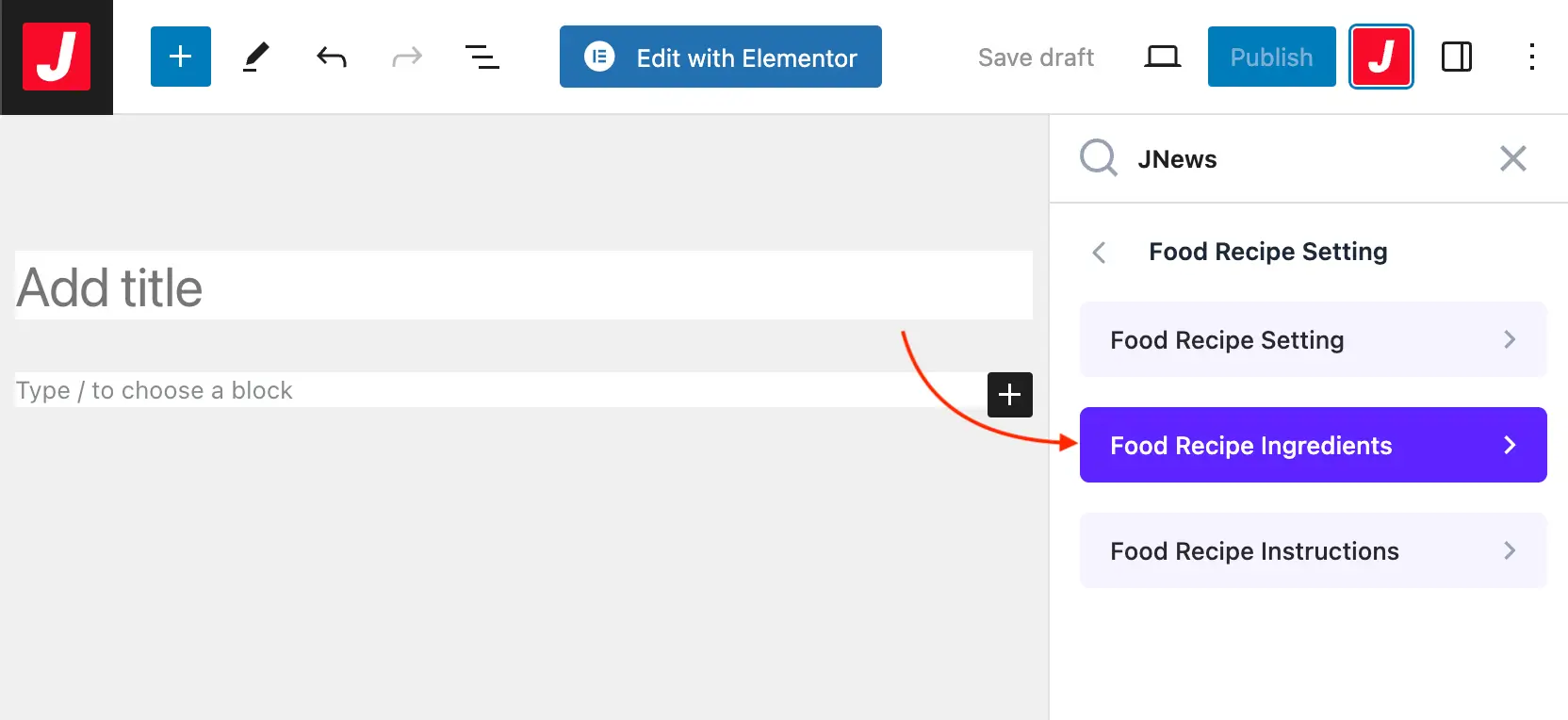1568x720 pixels.
Task: Click the JNews logo in top-left corner
Action: tap(57, 57)
